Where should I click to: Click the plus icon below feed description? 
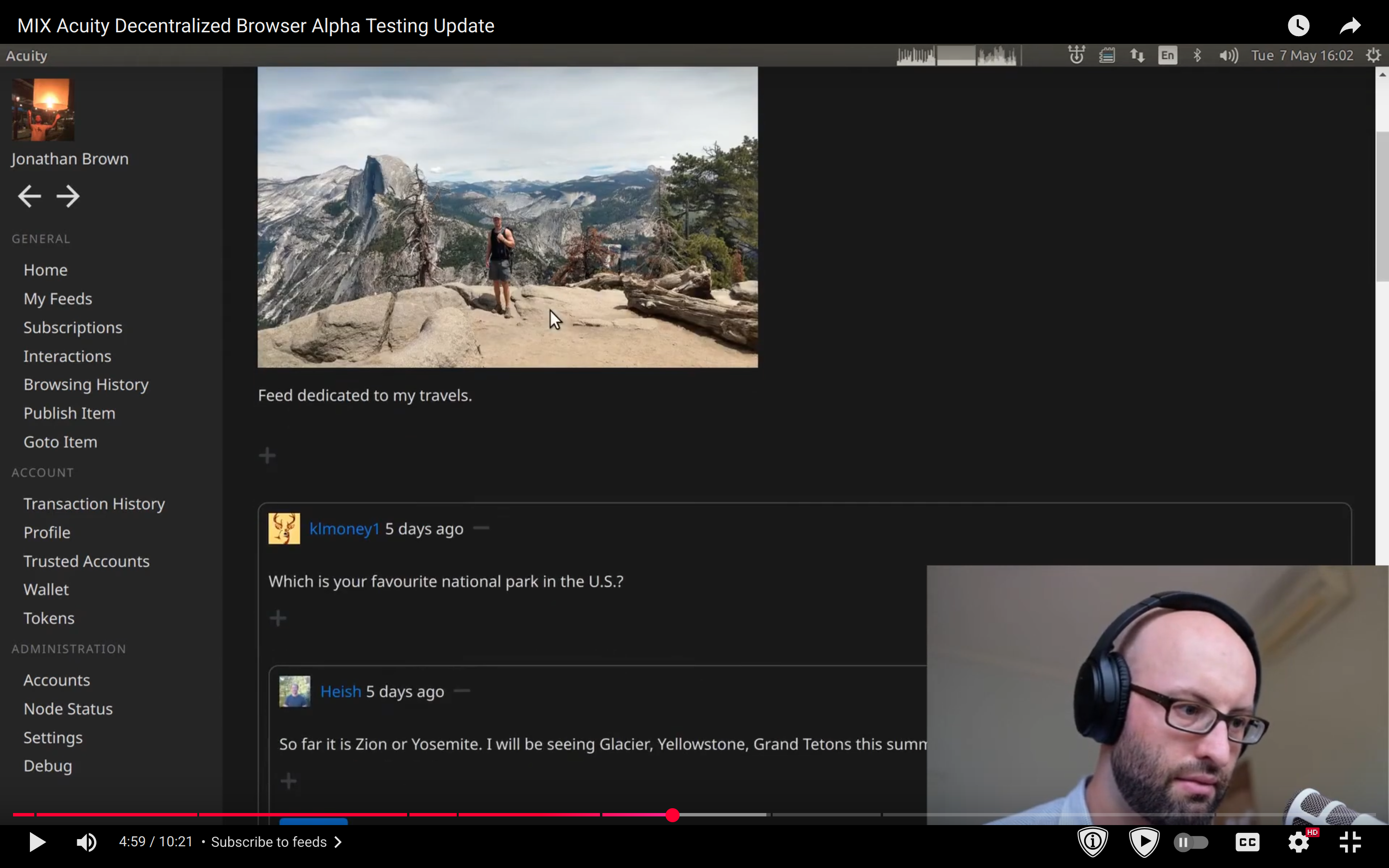[x=267, y=456]
